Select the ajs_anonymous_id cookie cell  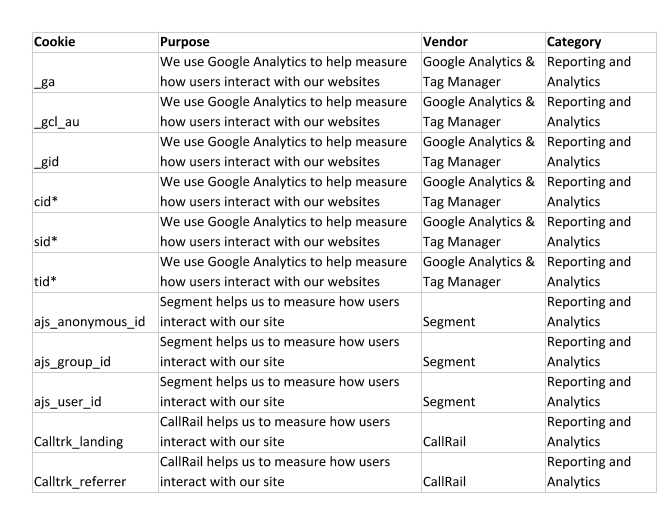94,312
